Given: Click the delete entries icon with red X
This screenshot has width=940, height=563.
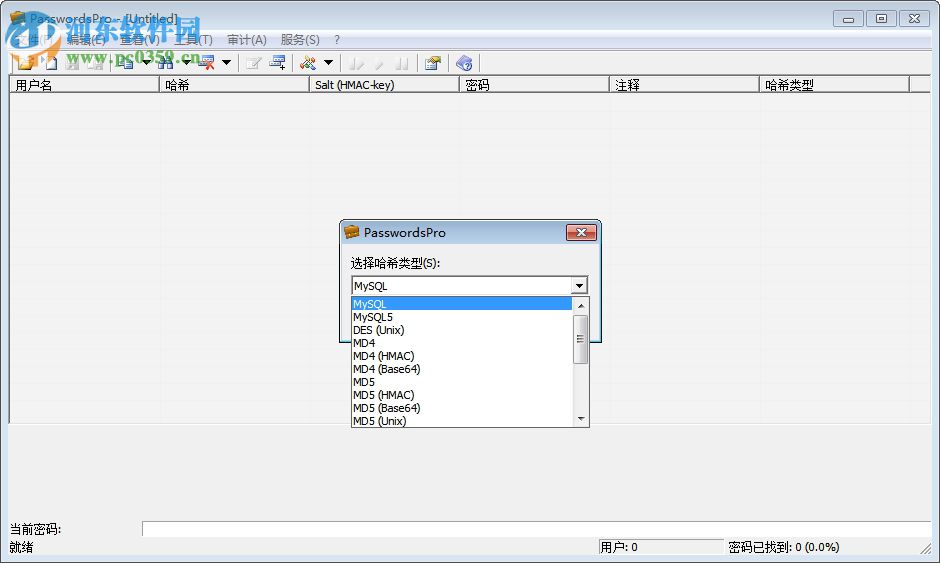Looking at the screenshot, I should point(206,62).
